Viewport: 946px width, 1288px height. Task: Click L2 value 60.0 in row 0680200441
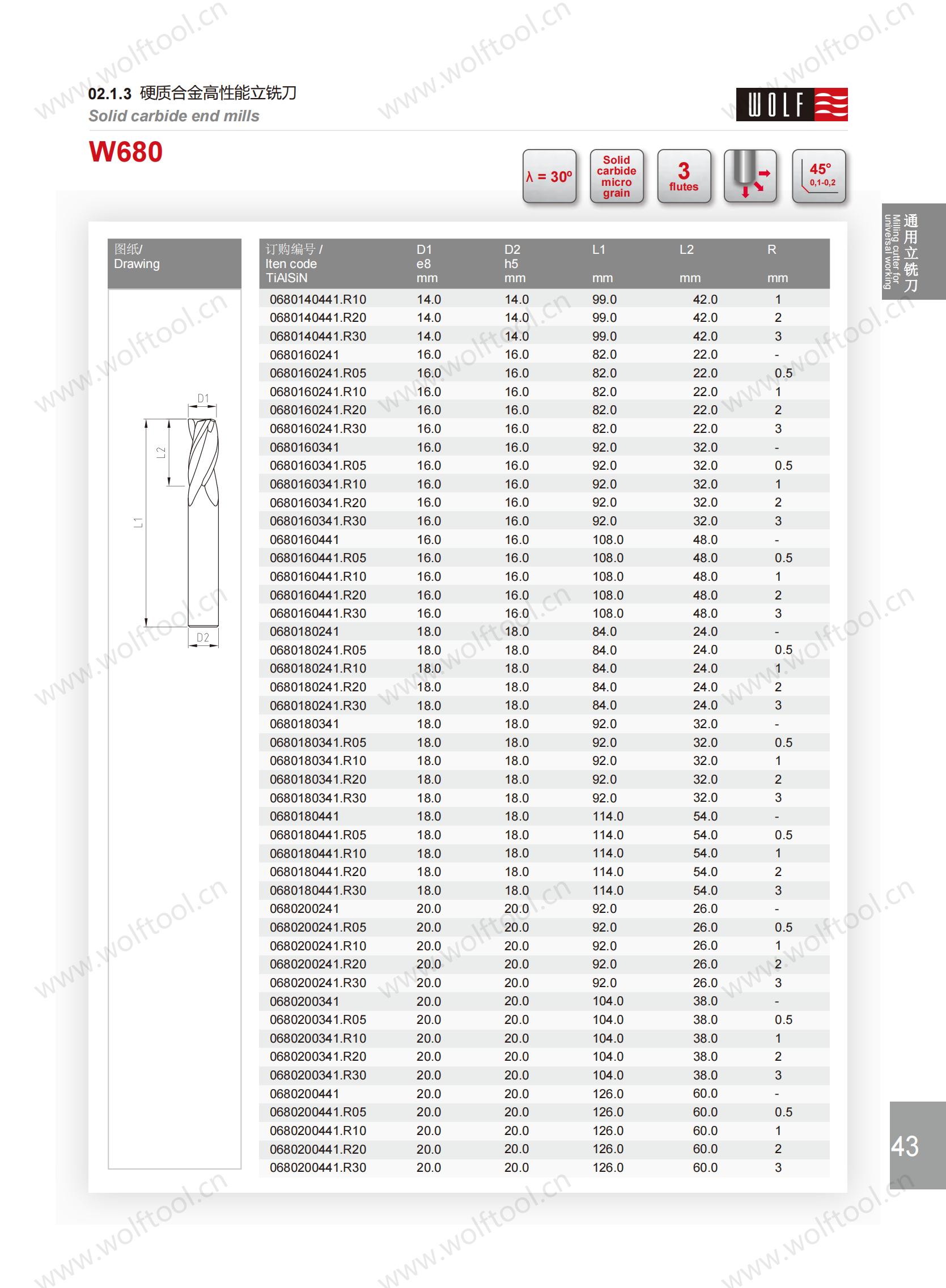pyautogui.click(x=705, y=1094)
